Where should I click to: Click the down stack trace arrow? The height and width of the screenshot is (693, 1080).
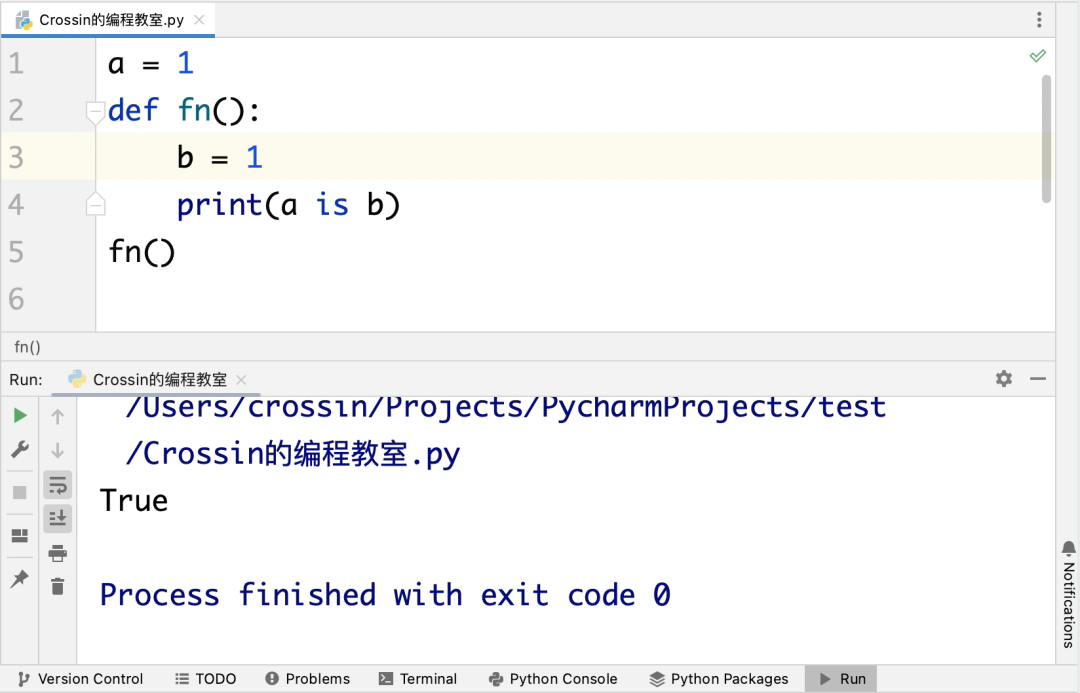point(58,451)
